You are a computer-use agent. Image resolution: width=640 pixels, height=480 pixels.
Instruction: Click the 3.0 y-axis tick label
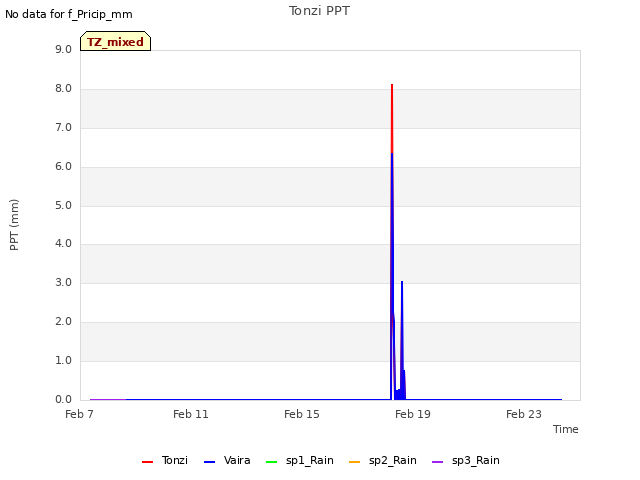click(63, 282)
